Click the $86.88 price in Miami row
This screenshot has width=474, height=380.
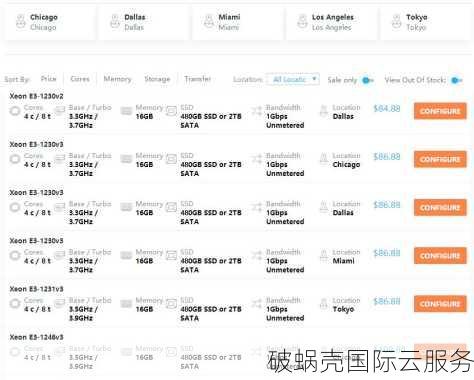[387, 253]
